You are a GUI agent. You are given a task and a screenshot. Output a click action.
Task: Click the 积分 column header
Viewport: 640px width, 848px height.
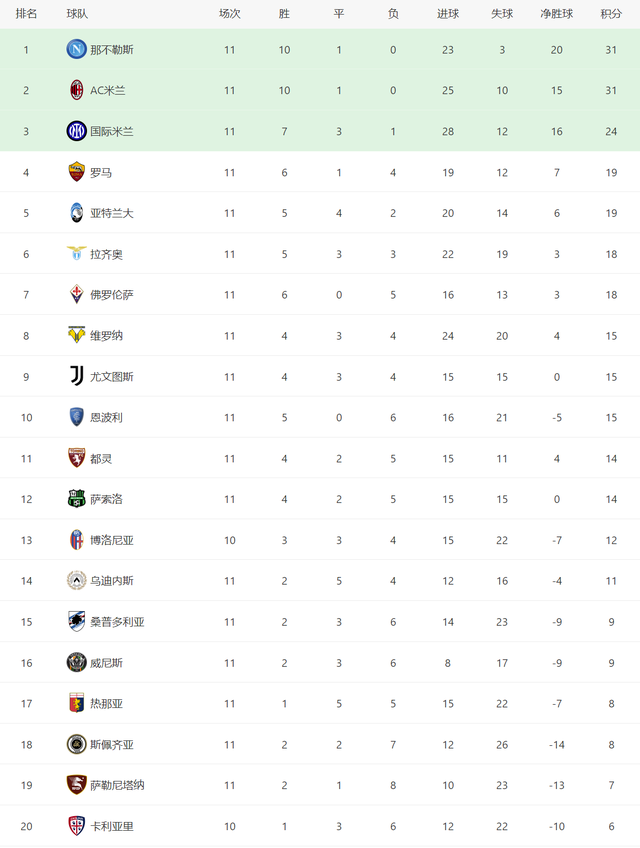point(611,14)
